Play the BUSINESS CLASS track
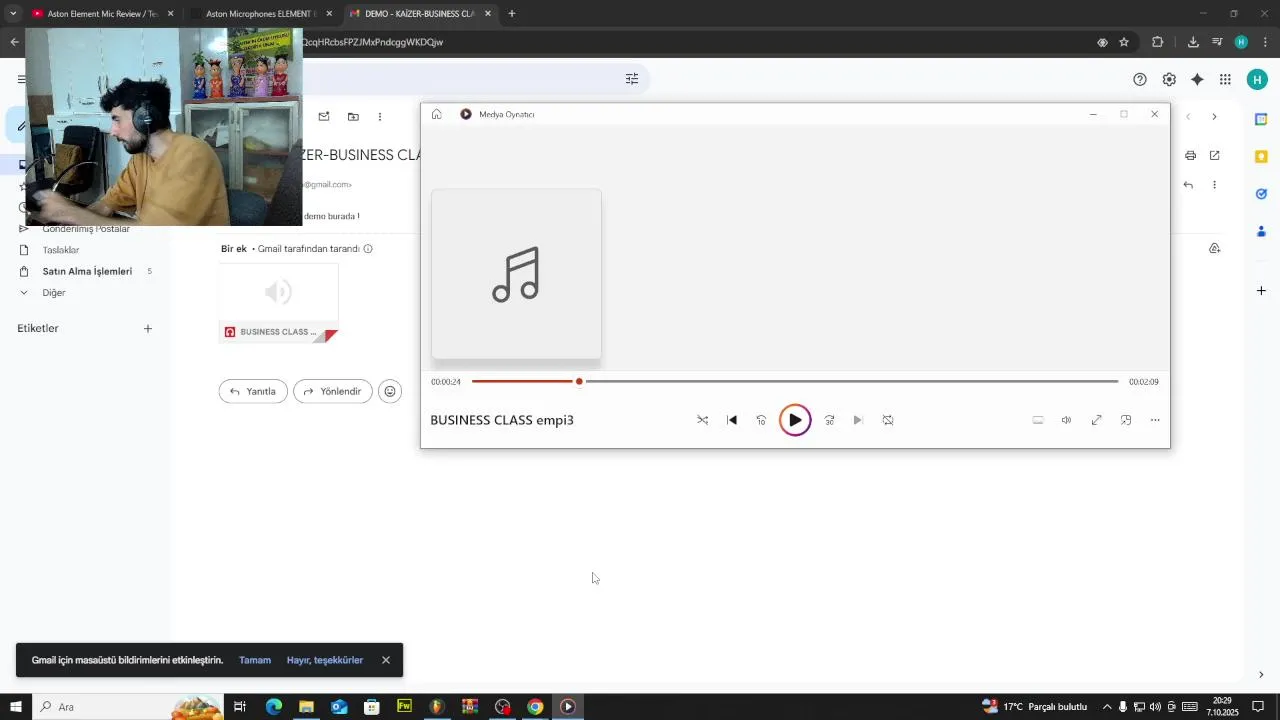 795,420
